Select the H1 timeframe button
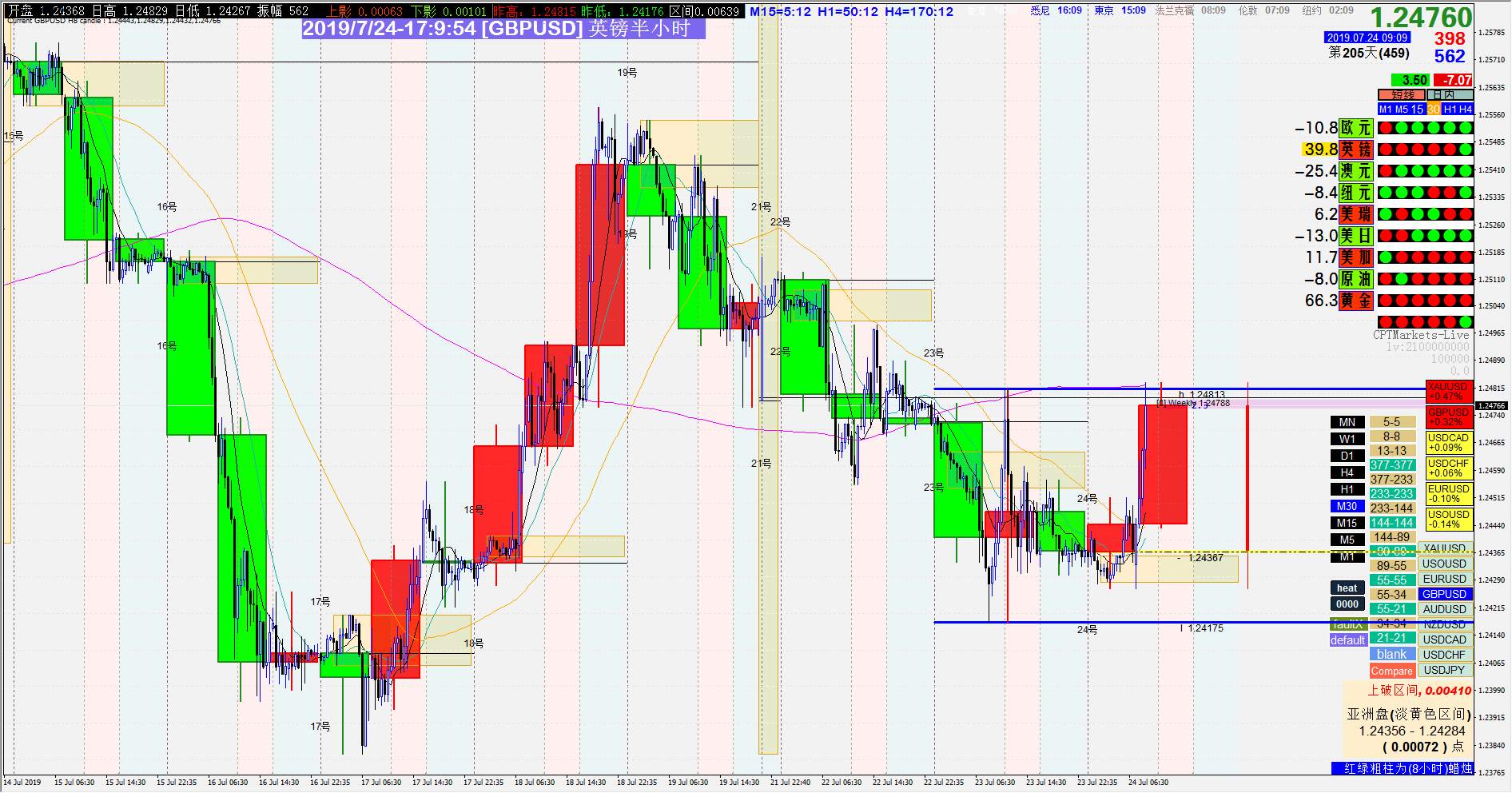The width and height of the screenshot is (1512, 793). coord(1347,489)
